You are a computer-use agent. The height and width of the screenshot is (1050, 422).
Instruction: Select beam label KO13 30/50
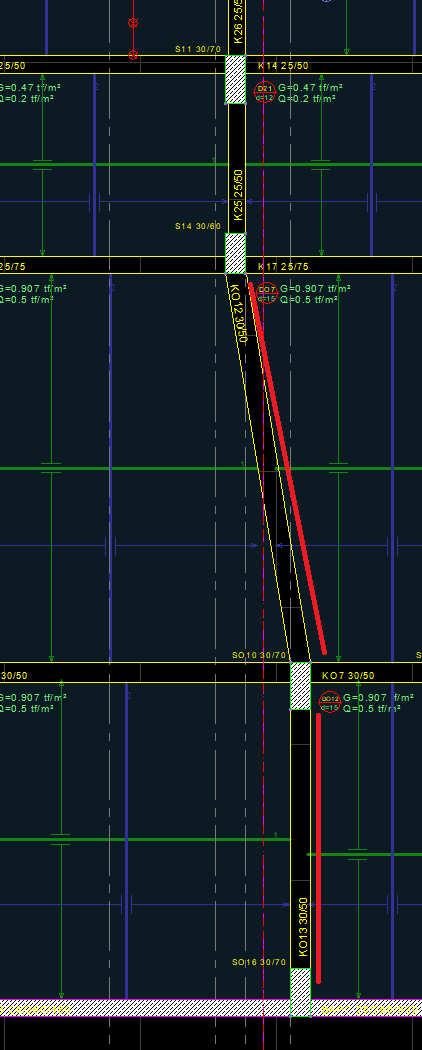click(x=303, y=927)
